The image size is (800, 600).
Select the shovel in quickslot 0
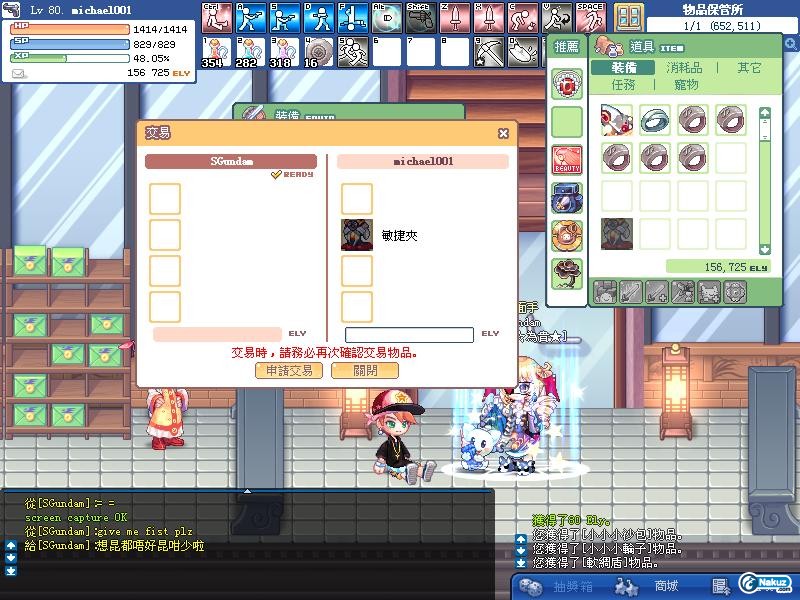point(523,52)
